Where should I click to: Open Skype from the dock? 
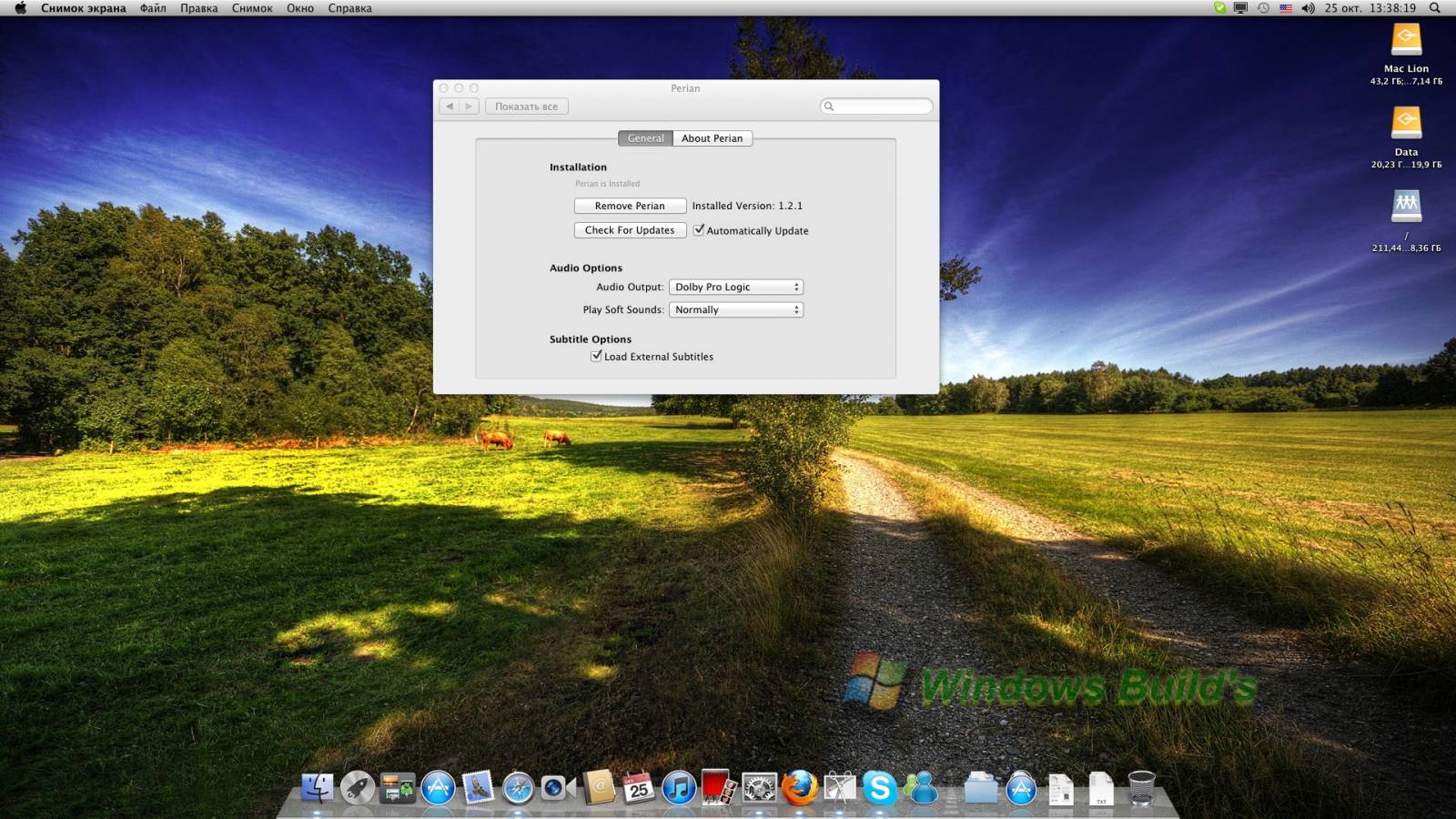[x=880, y=788]
